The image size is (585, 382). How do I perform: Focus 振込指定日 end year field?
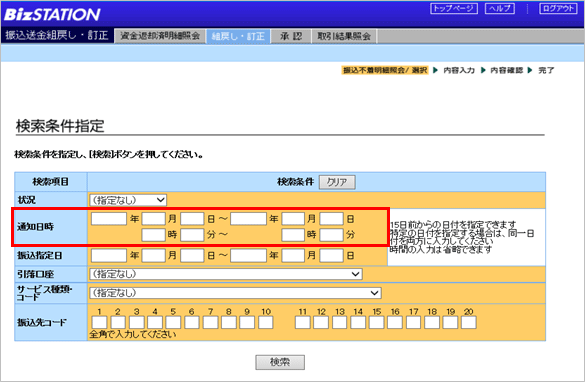click(x=248, y=256)
